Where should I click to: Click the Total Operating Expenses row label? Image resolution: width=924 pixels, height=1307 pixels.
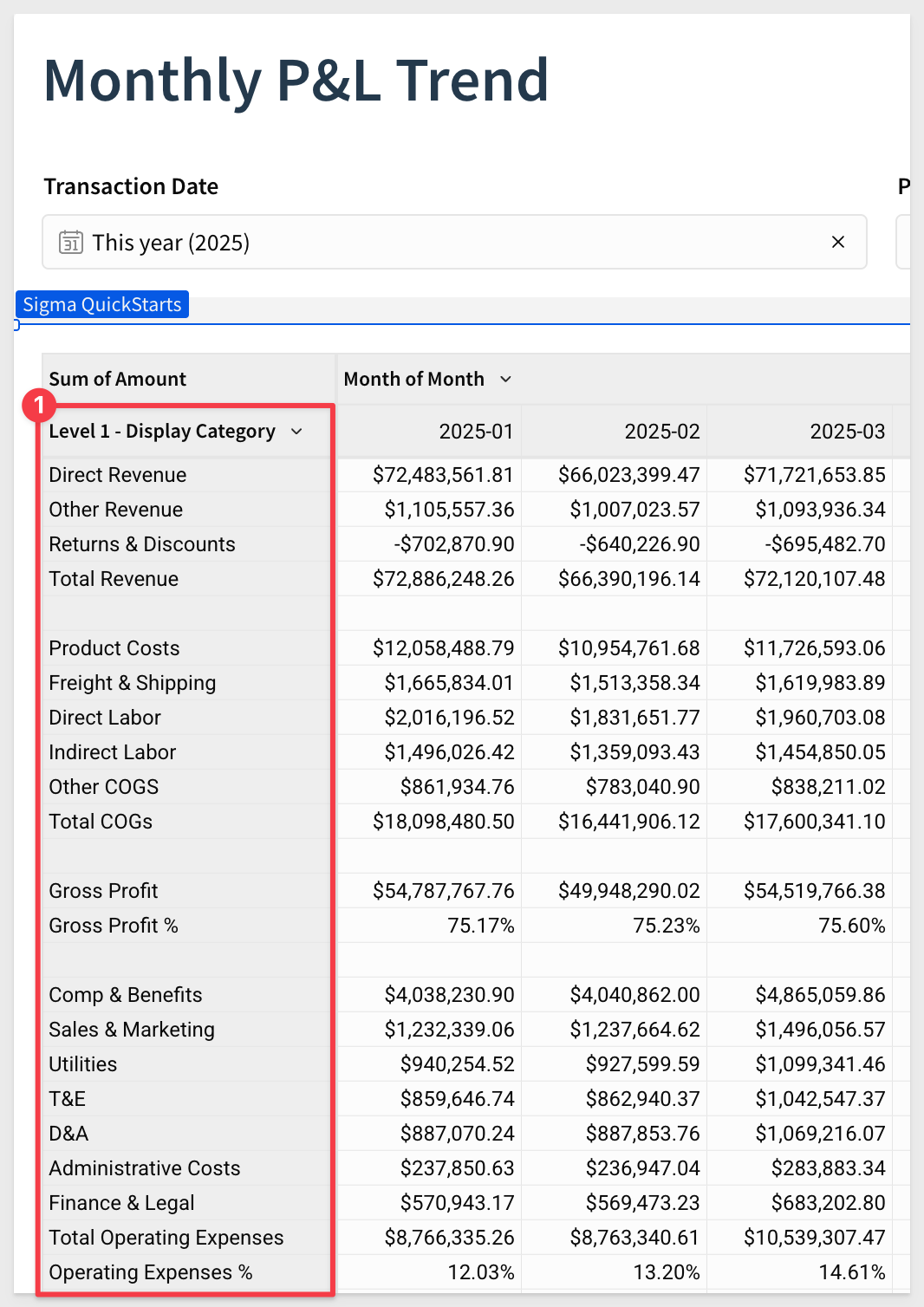pos(166,1238)
